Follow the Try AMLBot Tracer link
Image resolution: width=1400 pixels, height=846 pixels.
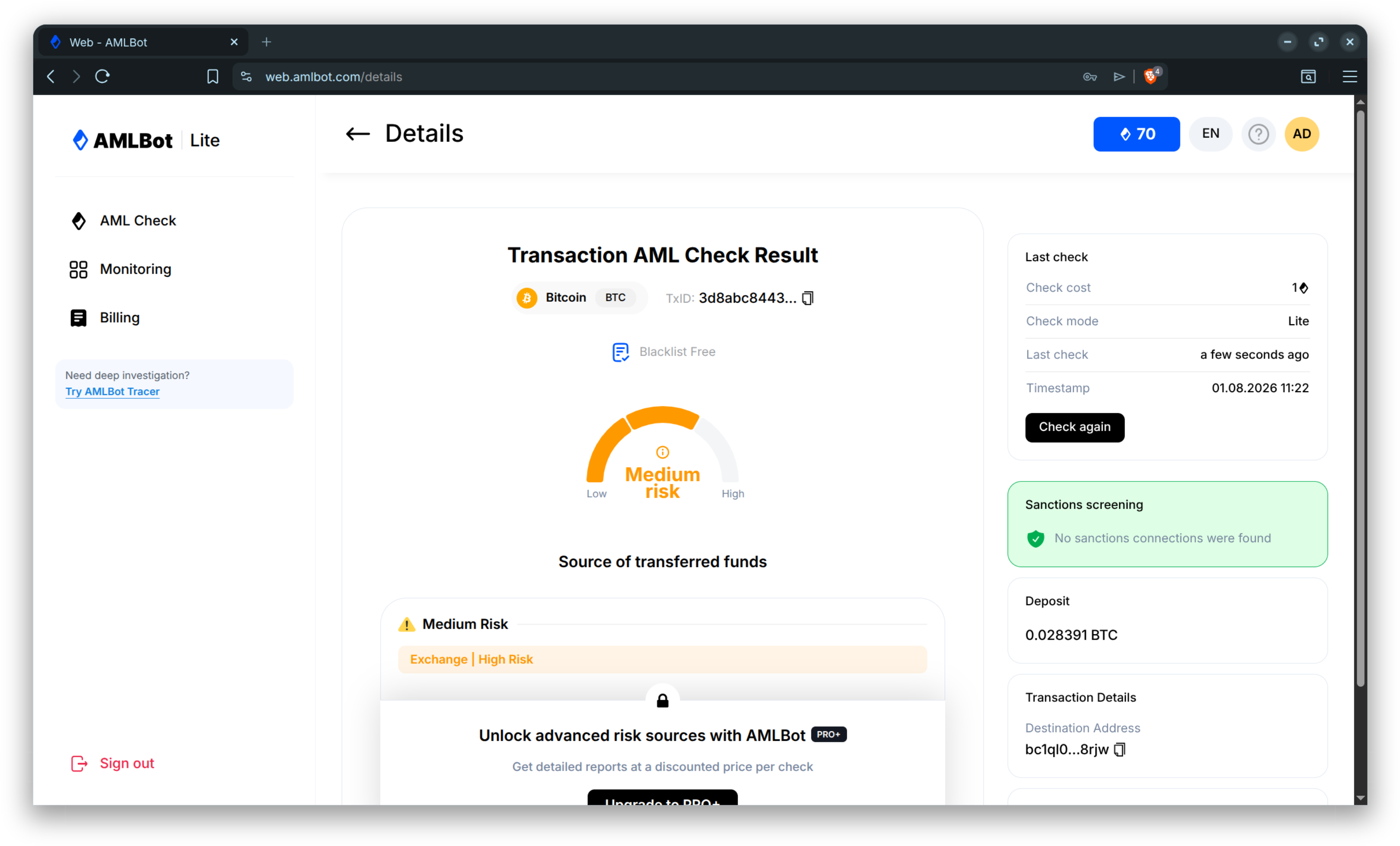pyautogui.click(x=113, y=392)
